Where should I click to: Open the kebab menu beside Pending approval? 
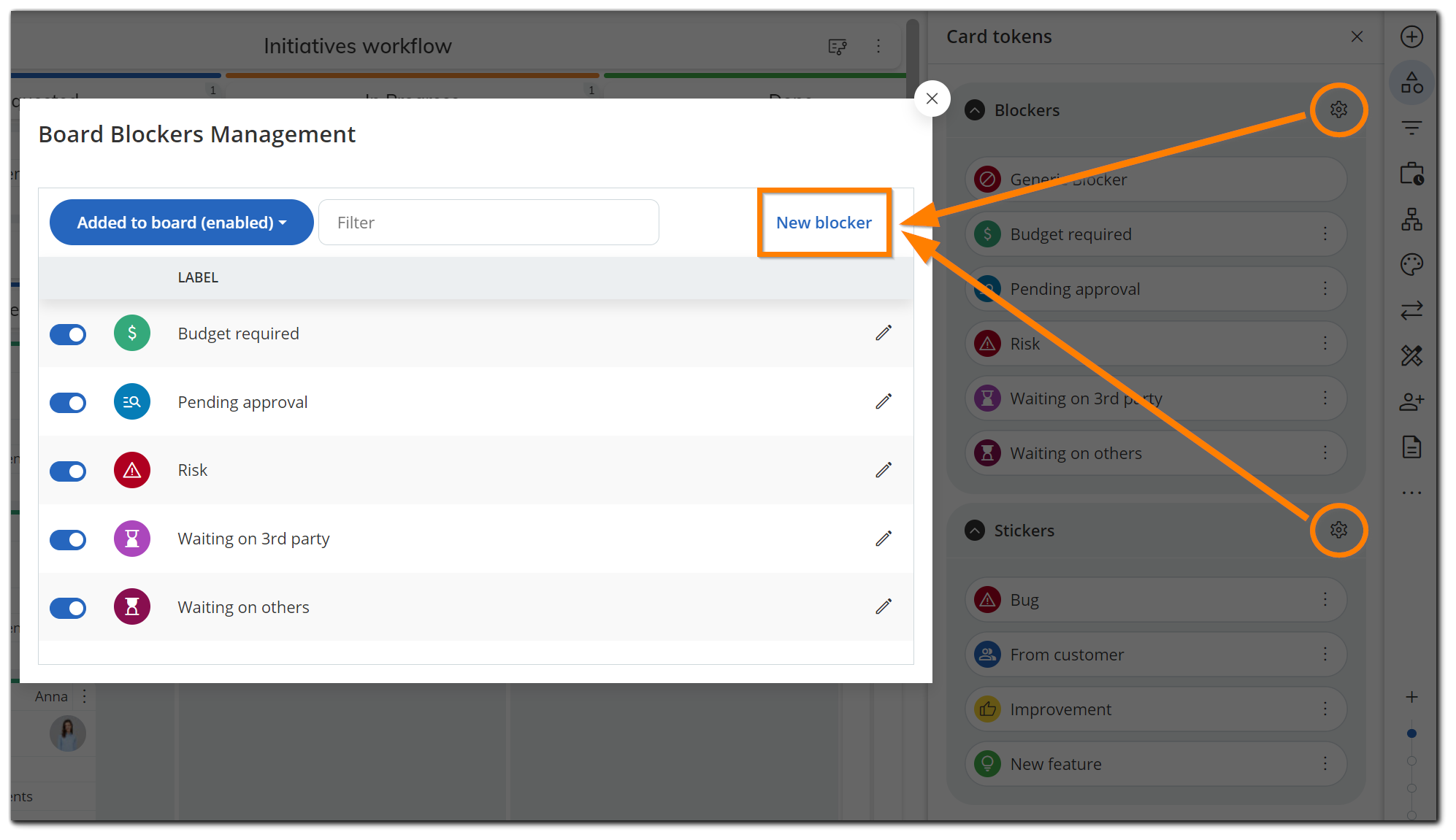tap(1327, 288)
